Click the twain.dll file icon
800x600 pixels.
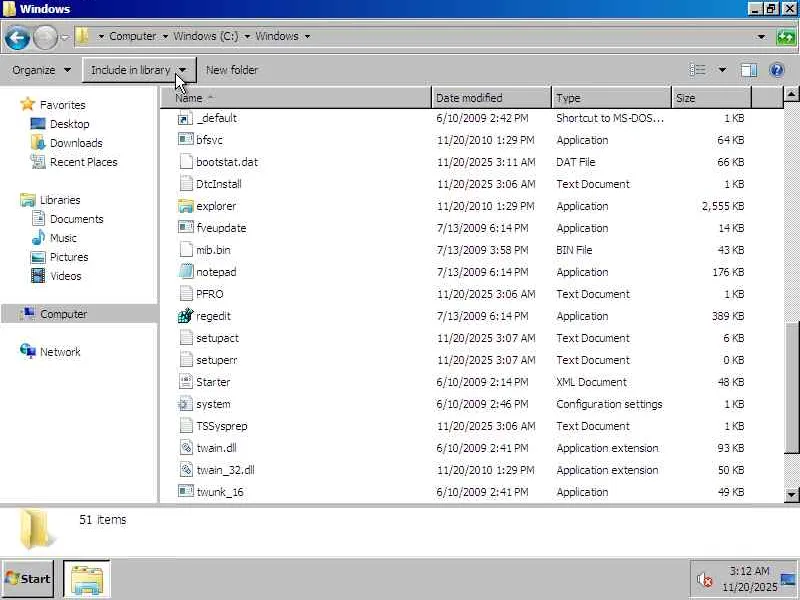click(x=186, y=448)
